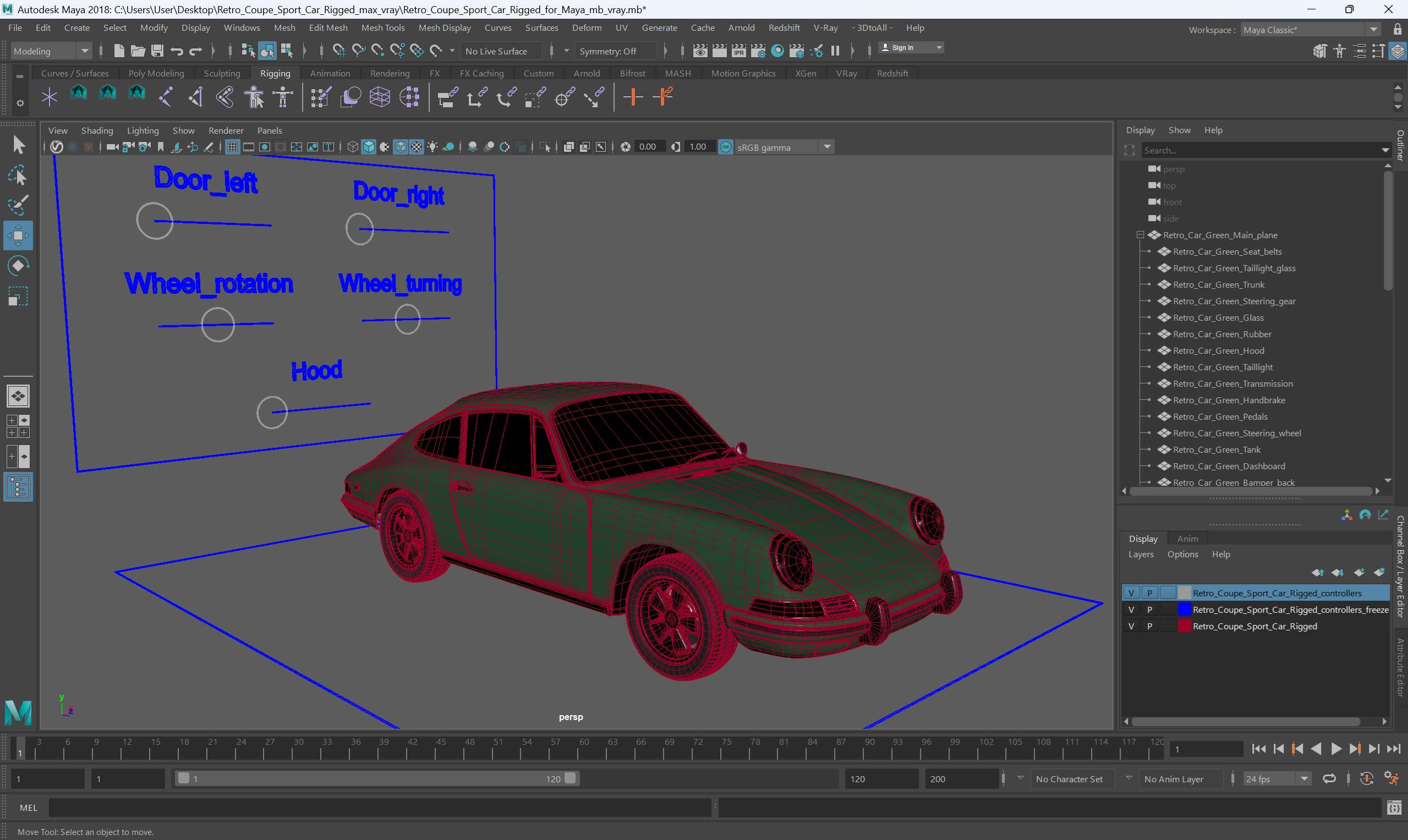Open the Symmetry Off dropdown

point(616,51)
